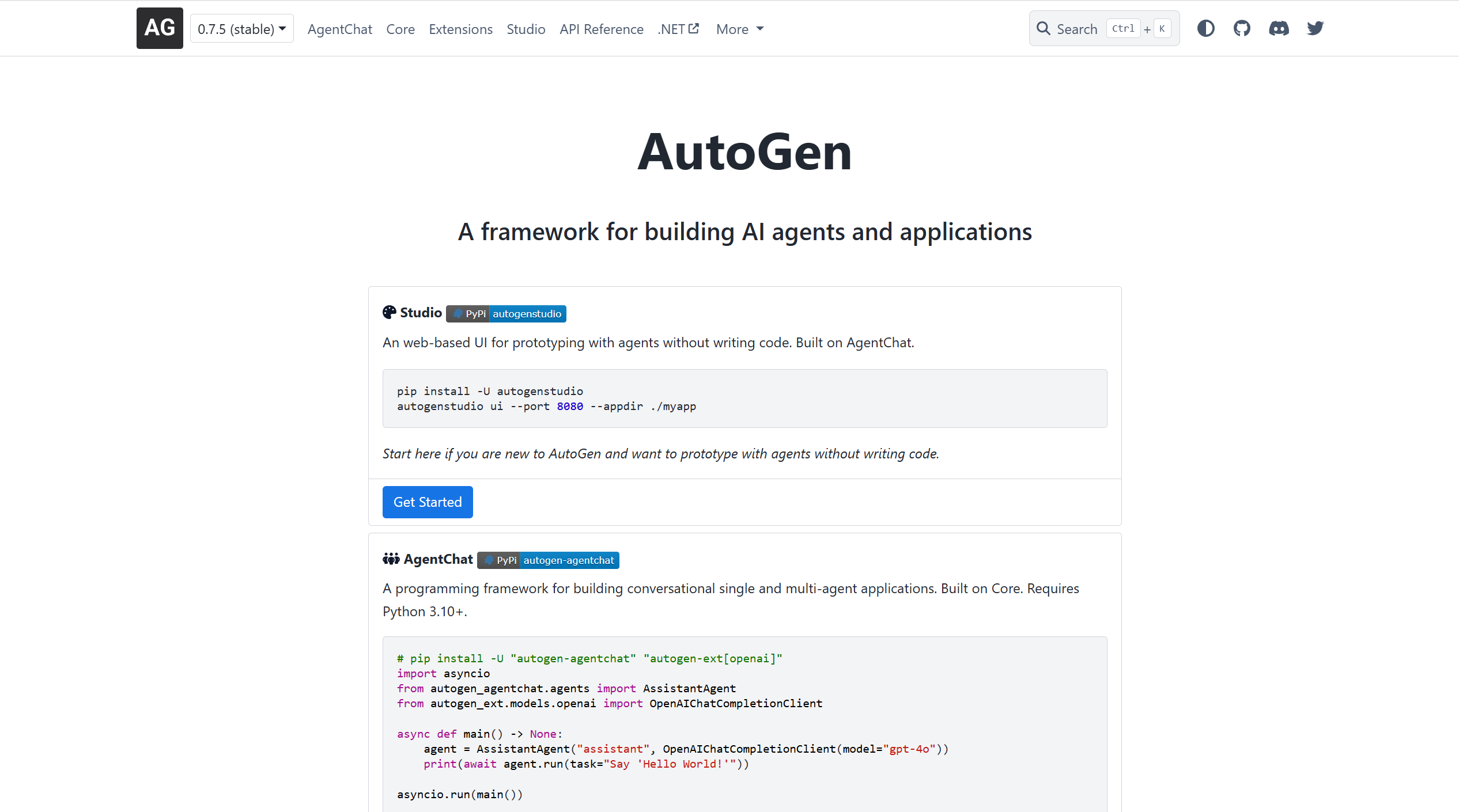Viewport: 1459px width, 812px height.
Task: Click the Studio palette icon
Action: (390, 313)
